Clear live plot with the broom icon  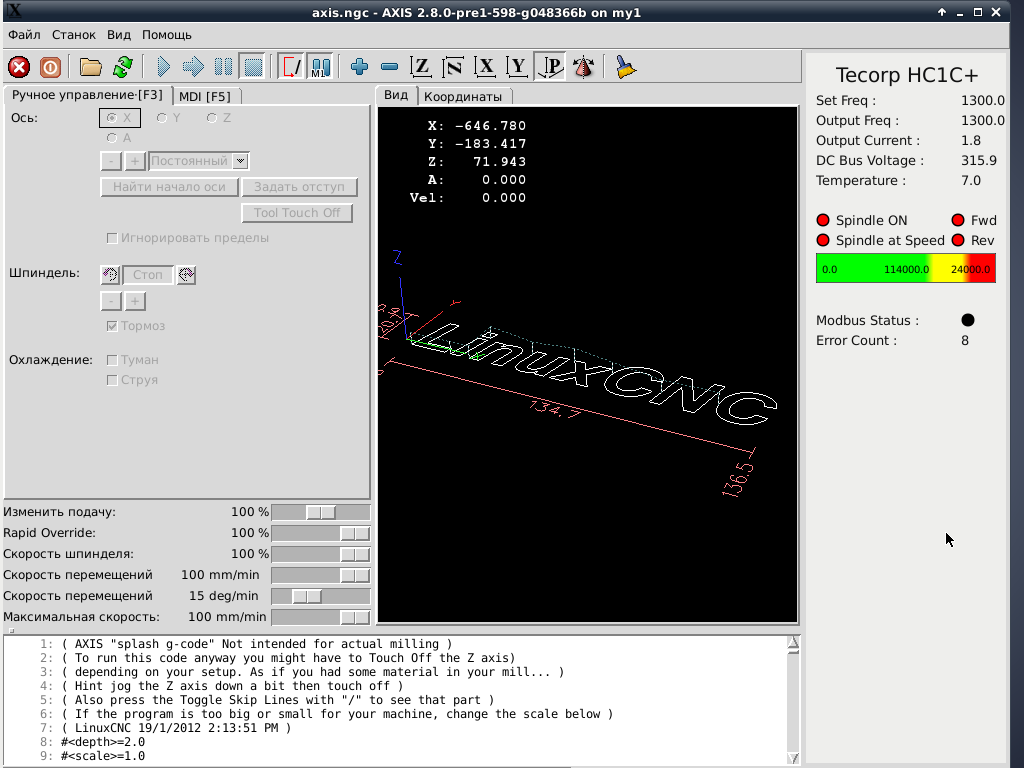pos(626,67)
